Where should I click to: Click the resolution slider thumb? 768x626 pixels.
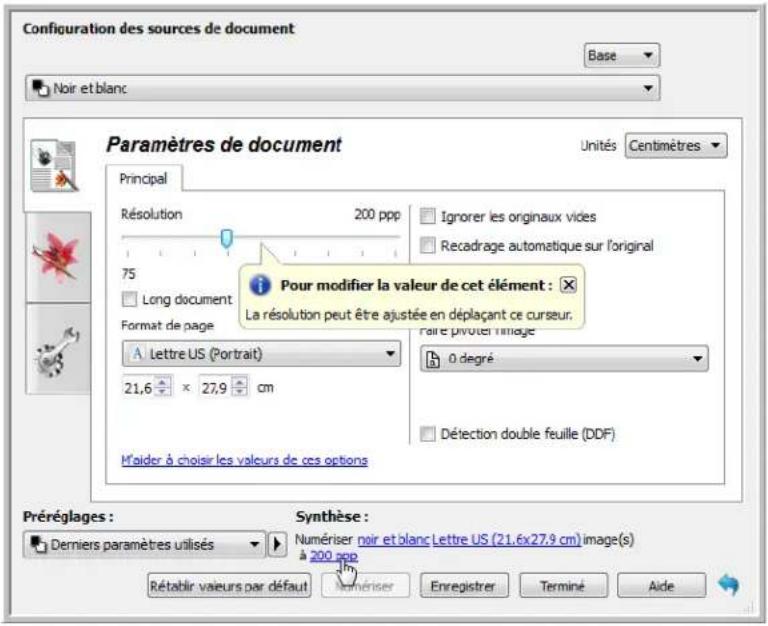pyautogui.click(x=226, y=239)
